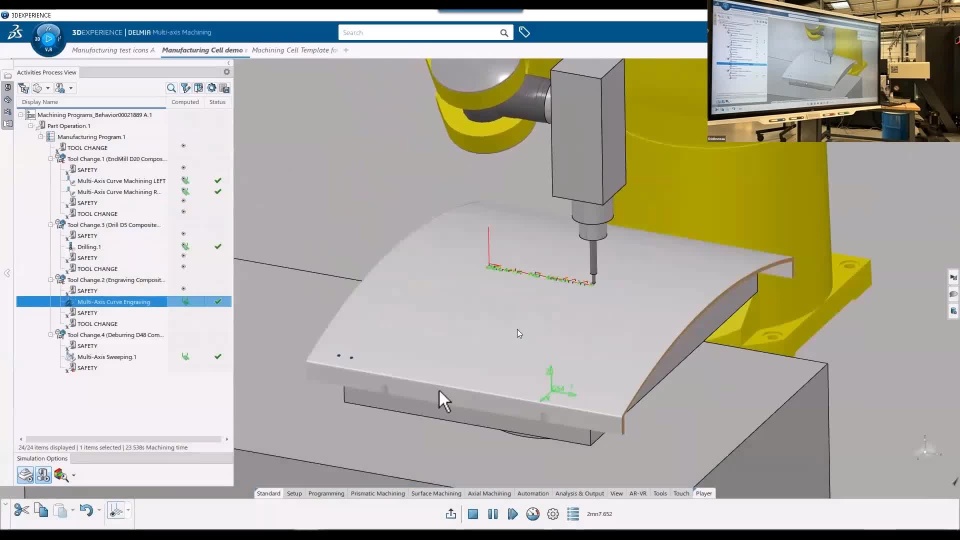Viewport: 960px width, 540px height.
Task: Open the Setup toolbar tab
Action: point(294,493)
